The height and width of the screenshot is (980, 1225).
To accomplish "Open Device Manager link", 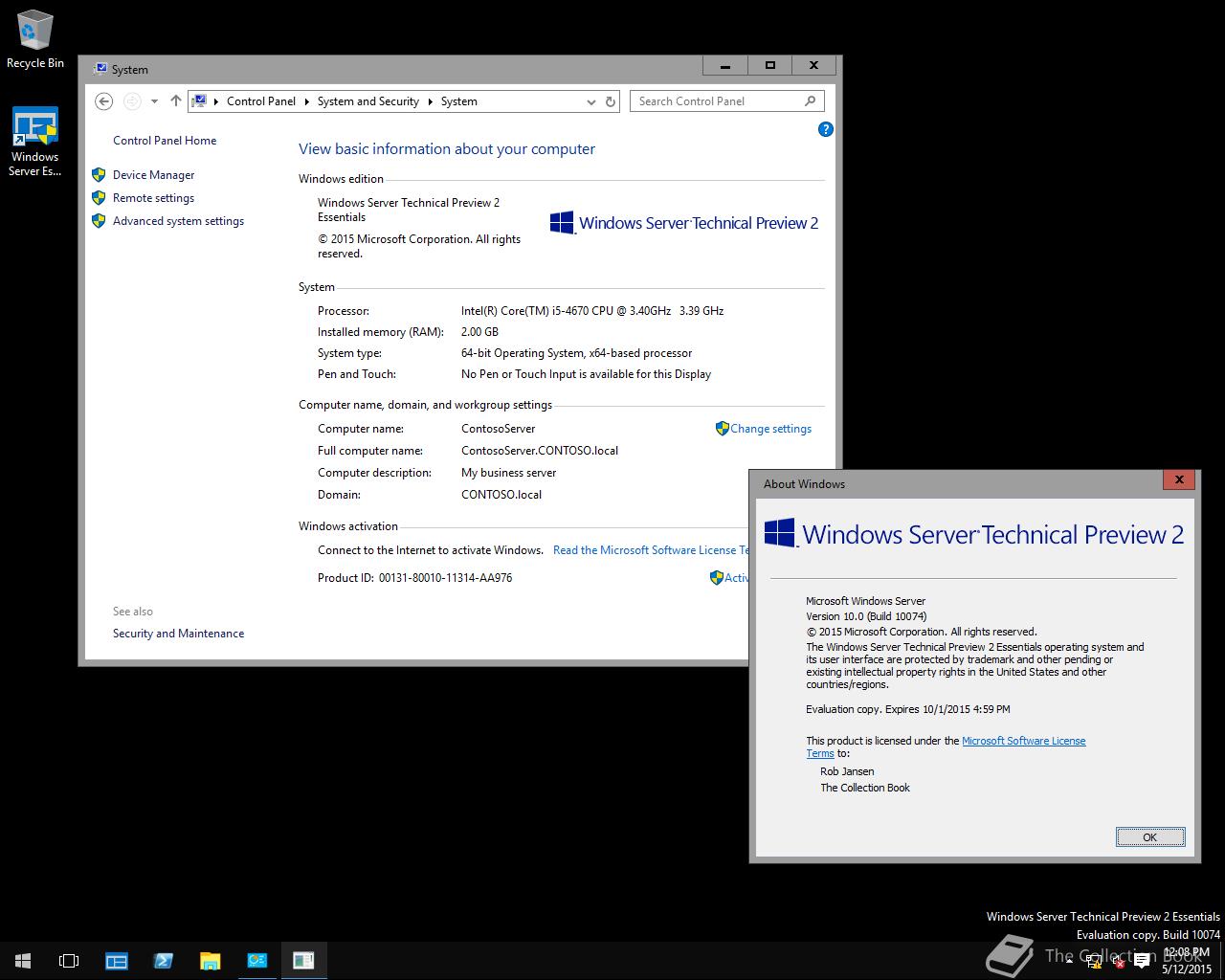I will (x=153, y=175).
